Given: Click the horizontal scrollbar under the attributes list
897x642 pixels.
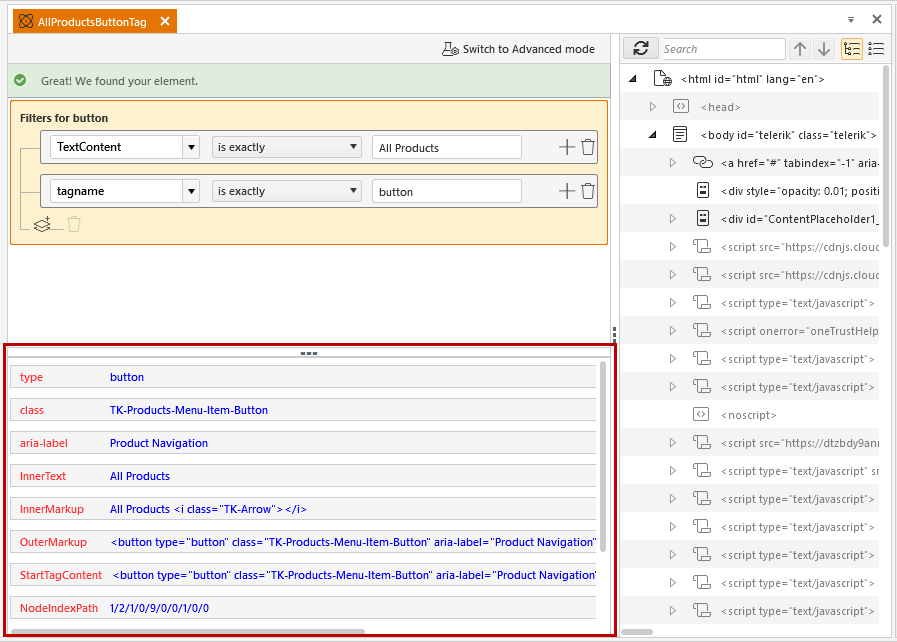Looking at the screenshot, I should (188, 632).
